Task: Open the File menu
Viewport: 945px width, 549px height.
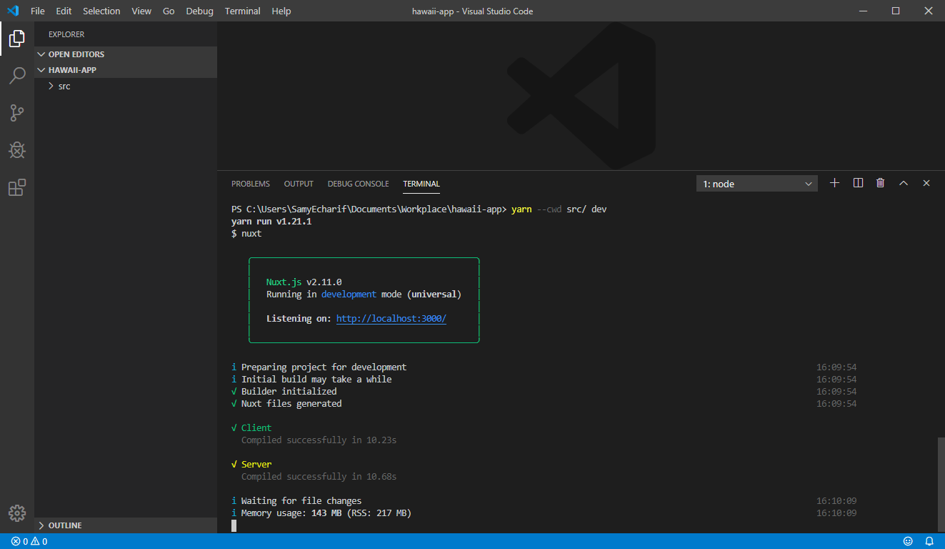Action: point(37,11)
